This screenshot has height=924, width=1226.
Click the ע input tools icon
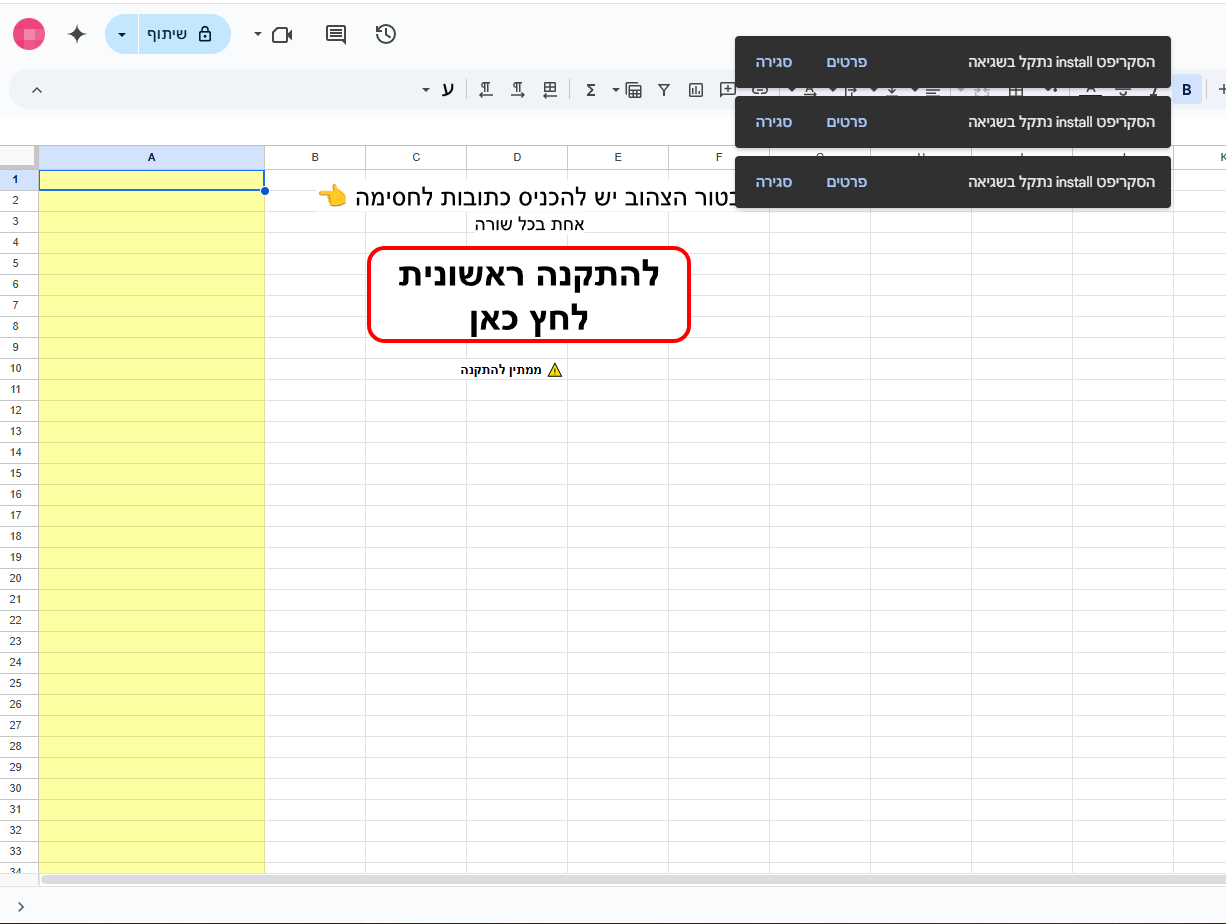pyautogui.click(x=448, y=90)
